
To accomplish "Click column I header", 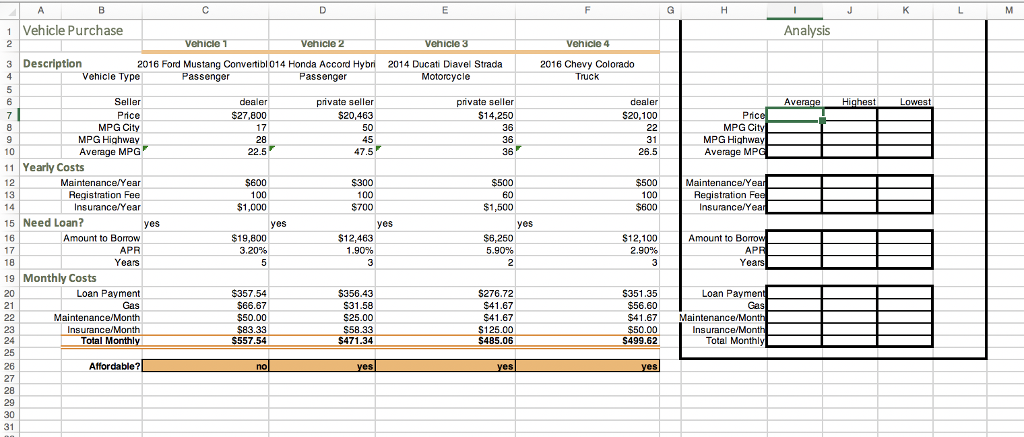I will [x=794, y=10].
